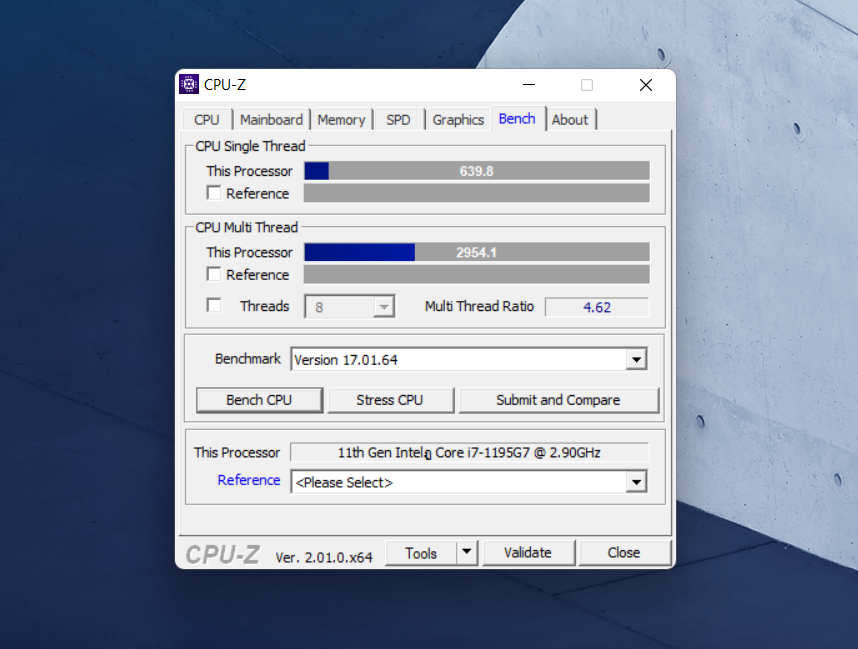Click the Close button at bottom
Image resolution: width=858 pixels, height=649 pixels.
pos(624,553)
